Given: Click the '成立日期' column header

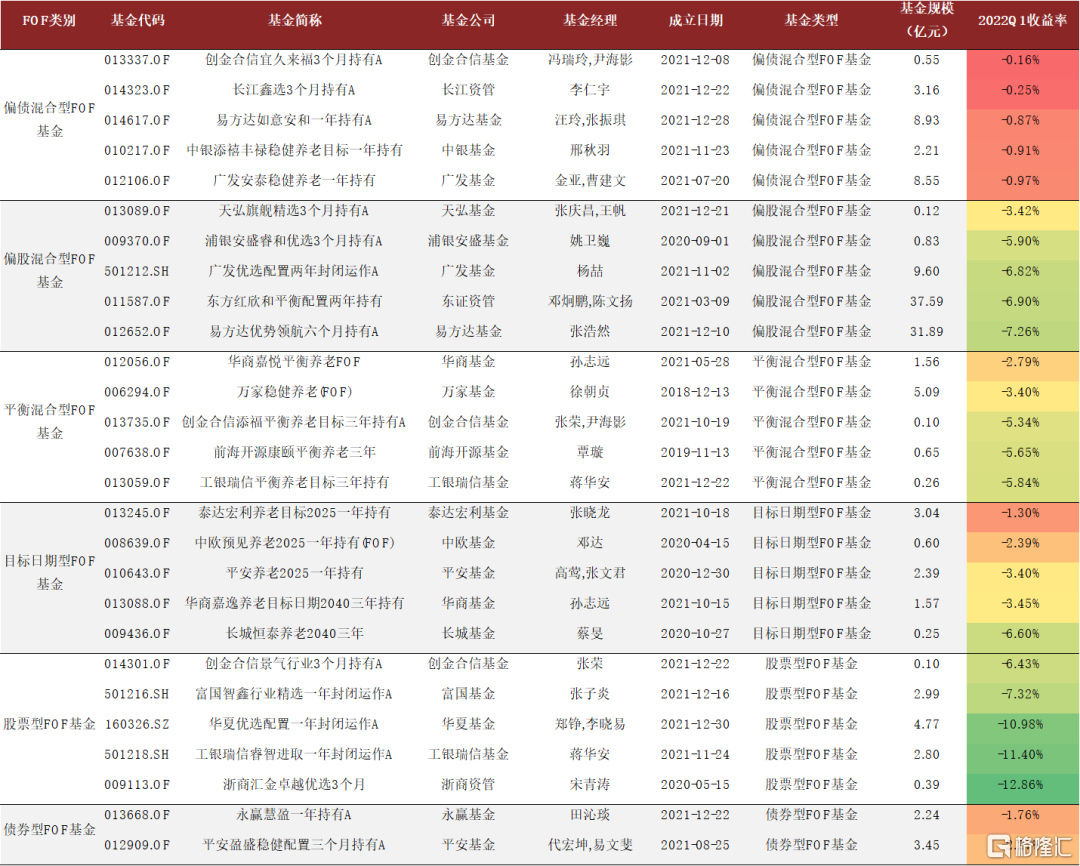Looking at the screenshot, I should 696,21.
